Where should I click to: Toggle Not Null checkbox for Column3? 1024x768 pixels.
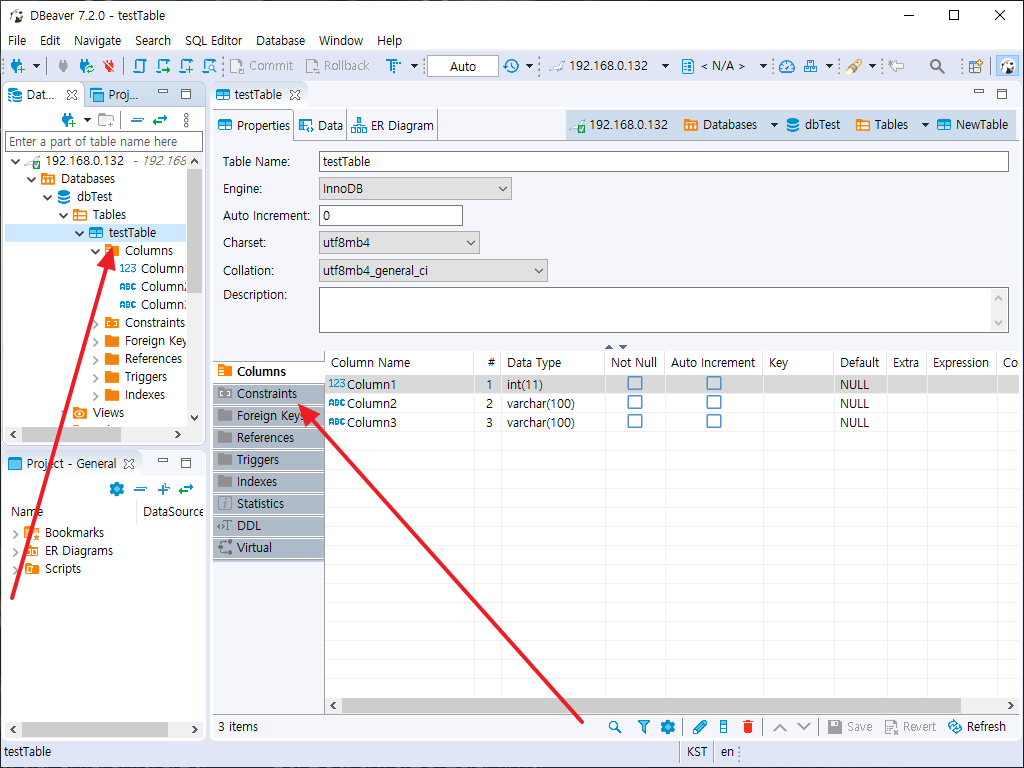tap(635, 421)
